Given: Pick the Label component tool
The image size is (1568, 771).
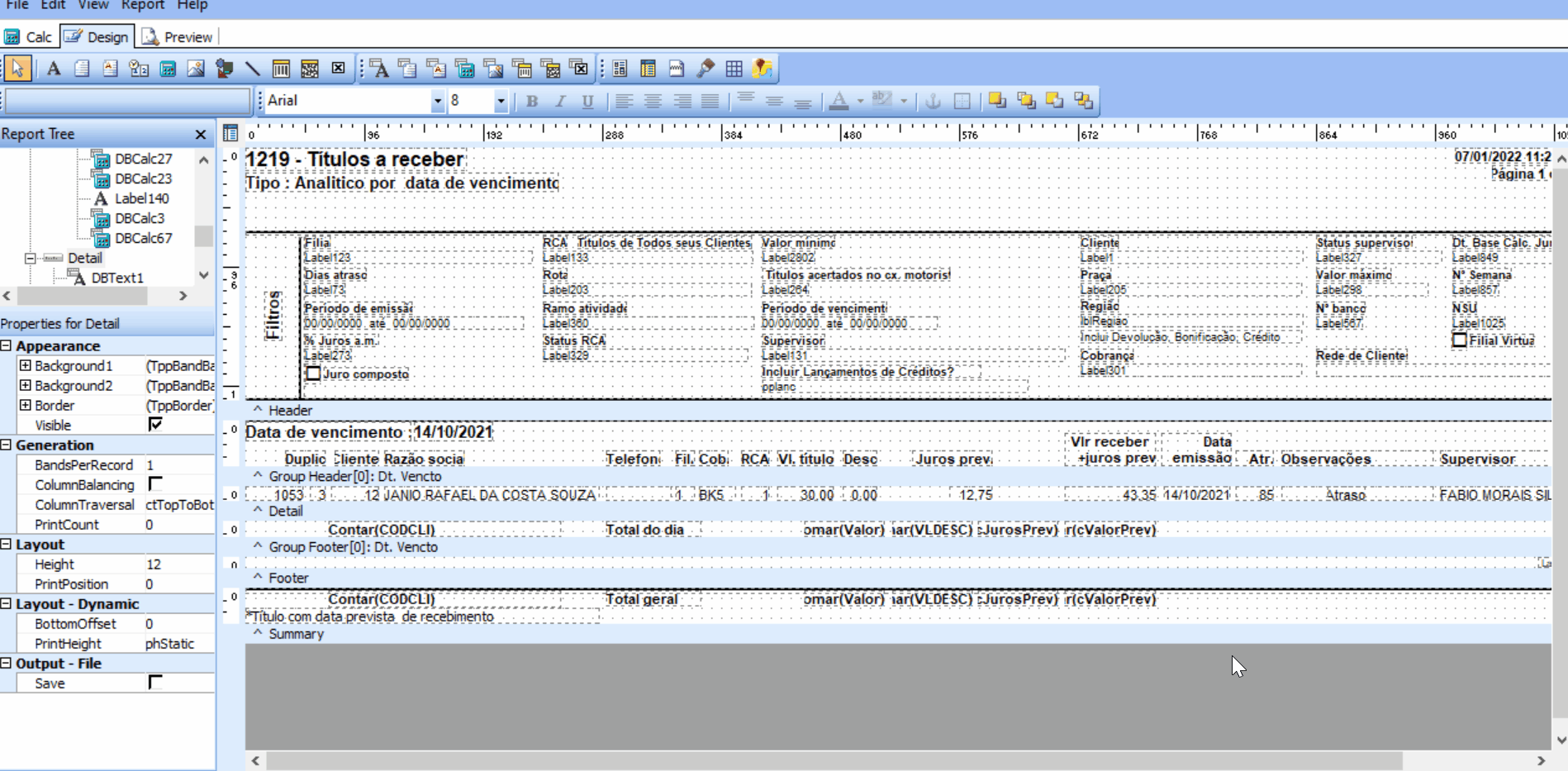Looking at the screenshot, I should (54, 69).
